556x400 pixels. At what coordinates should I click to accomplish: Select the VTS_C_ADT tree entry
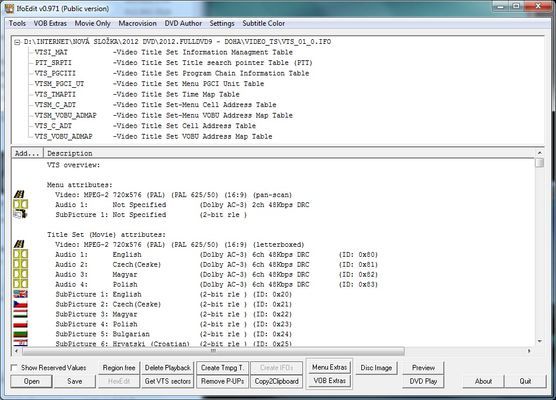[53, 126]
